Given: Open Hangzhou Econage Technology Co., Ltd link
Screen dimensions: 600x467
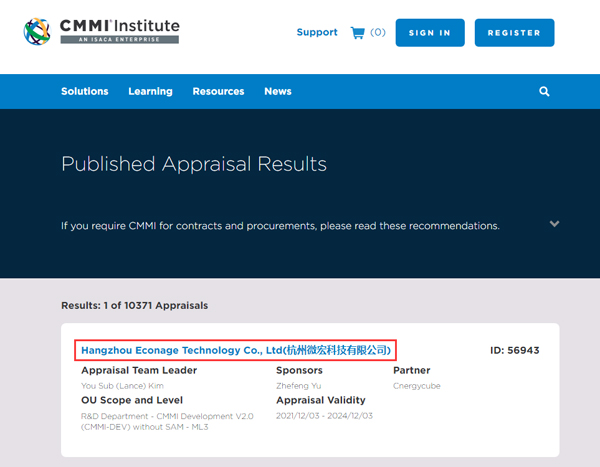Looking at the screenshot, I should click(236, 350).
